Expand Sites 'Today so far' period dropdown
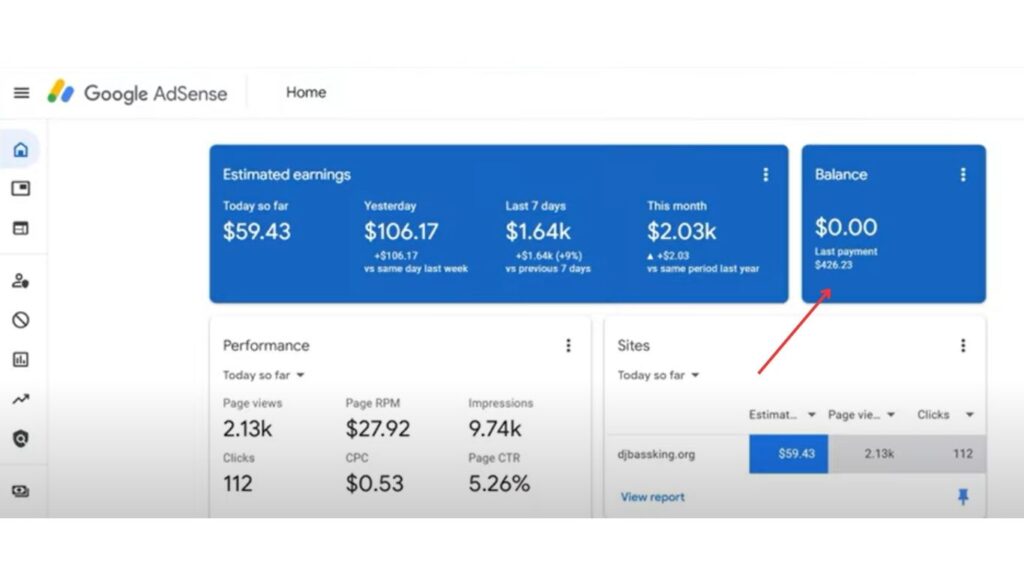1024x576 pixels. (x=658, y=375)
